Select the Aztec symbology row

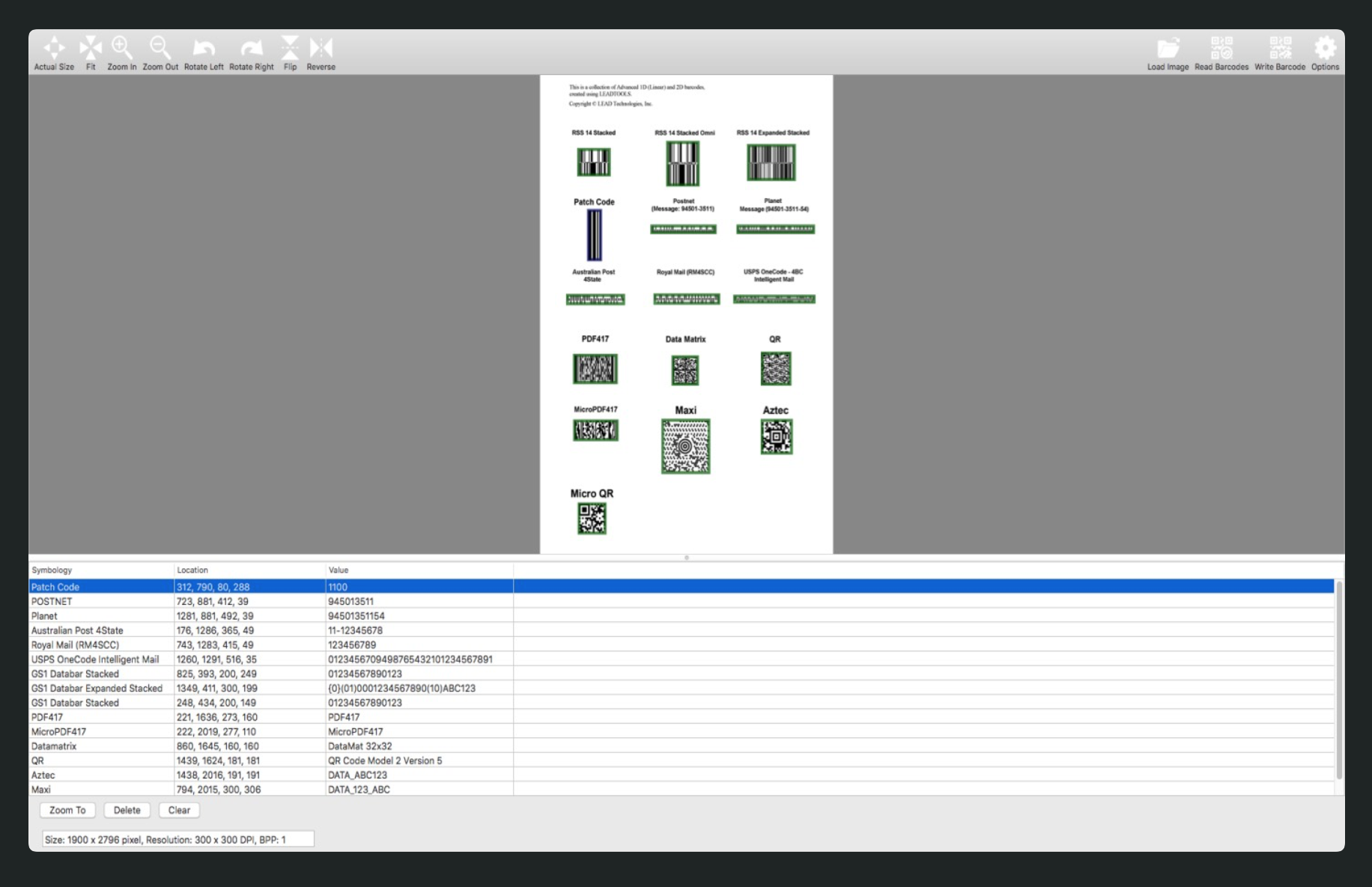682,775
